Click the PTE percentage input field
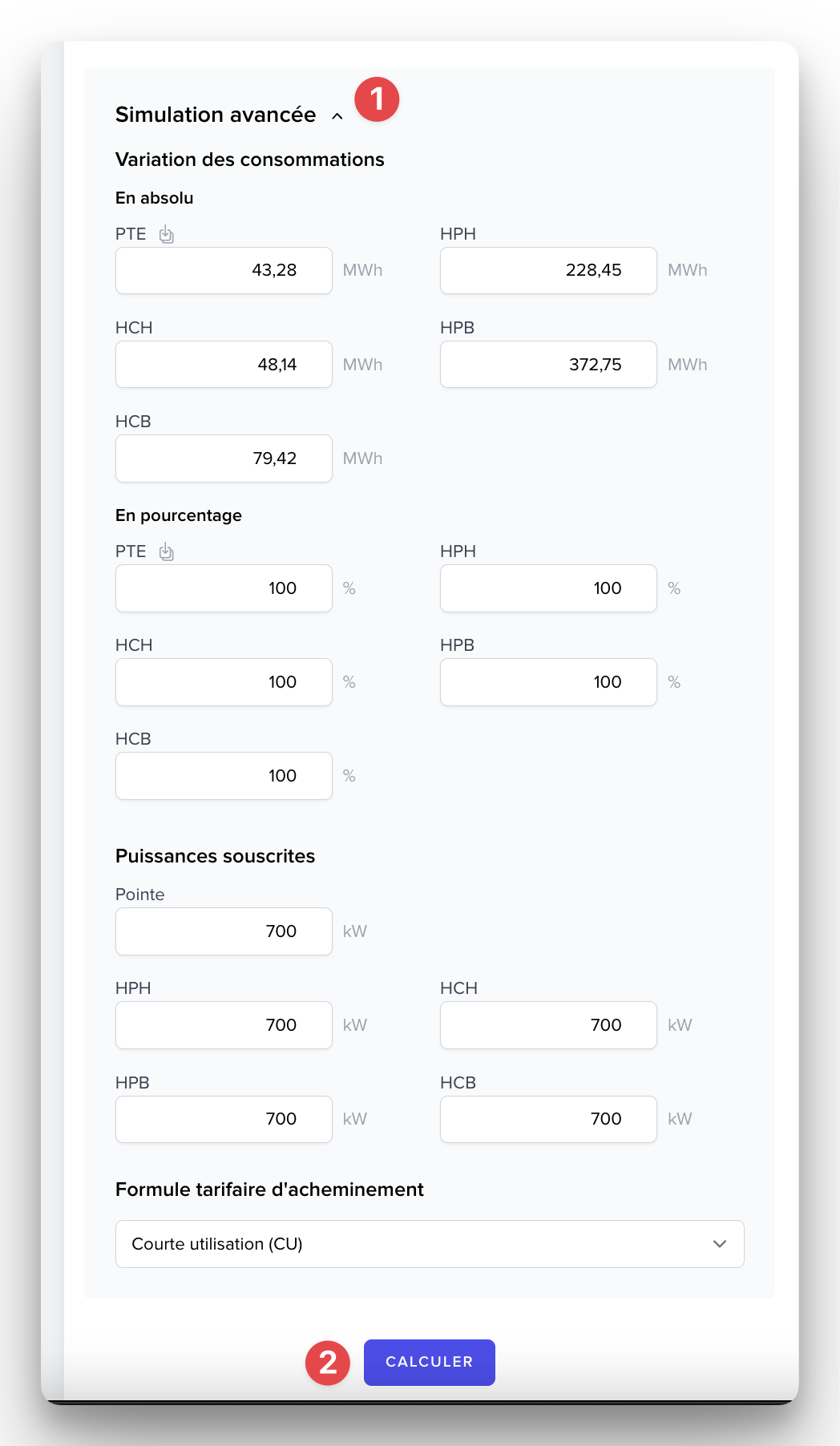 tap(224, 588)
